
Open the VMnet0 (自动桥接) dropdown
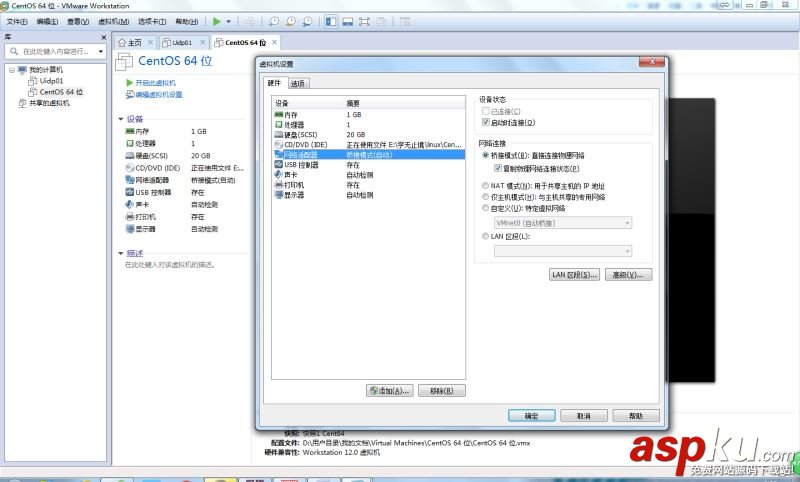(563, 223)
